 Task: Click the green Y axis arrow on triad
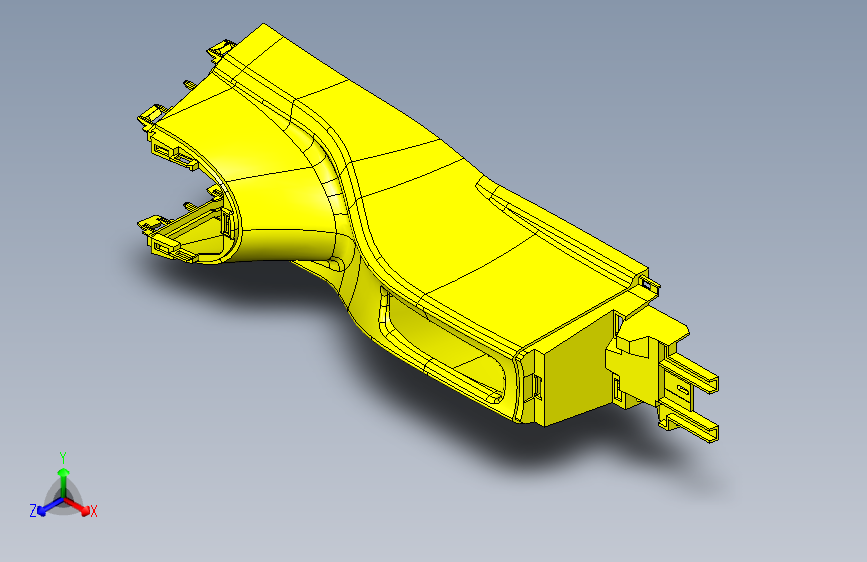coord(64,482)
